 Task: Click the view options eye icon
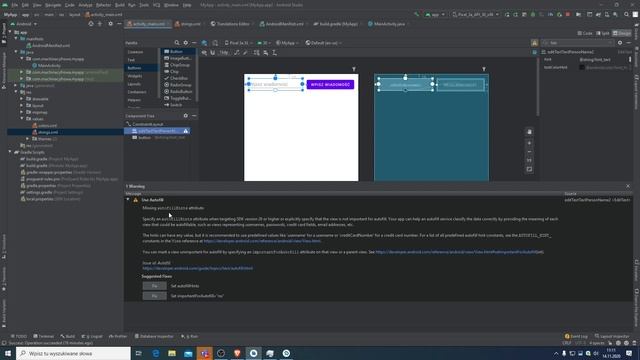click(x=204, y=53)
